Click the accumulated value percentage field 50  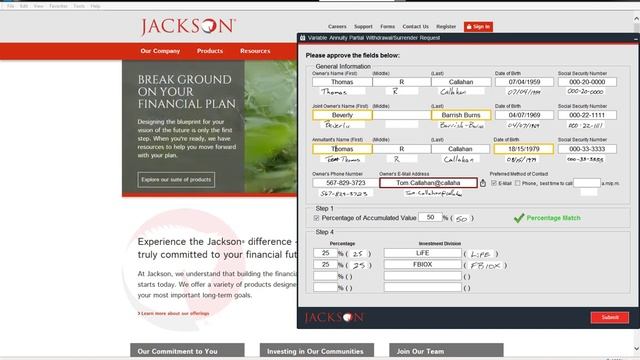click(430, 218)
